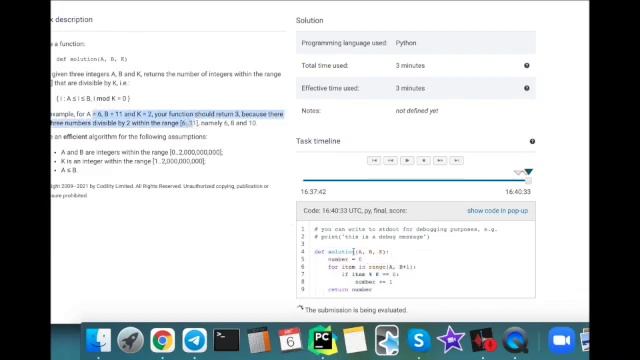The height and width of the screenshot is (360, 640).
Task: Click the 16:40:33 end time label
Action: [x=518, y=192]
